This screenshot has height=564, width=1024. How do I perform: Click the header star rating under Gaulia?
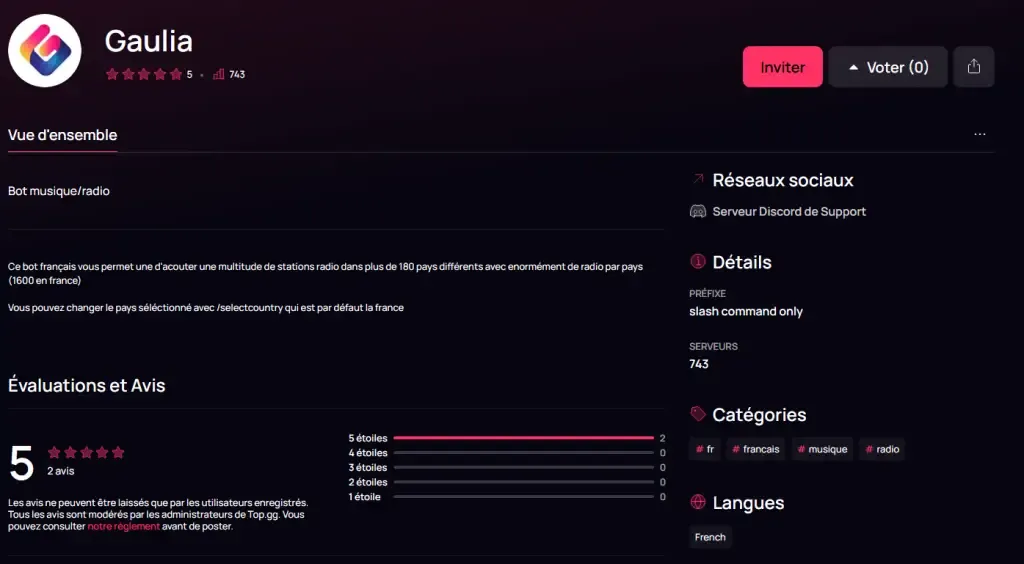(x=144, y=74)
